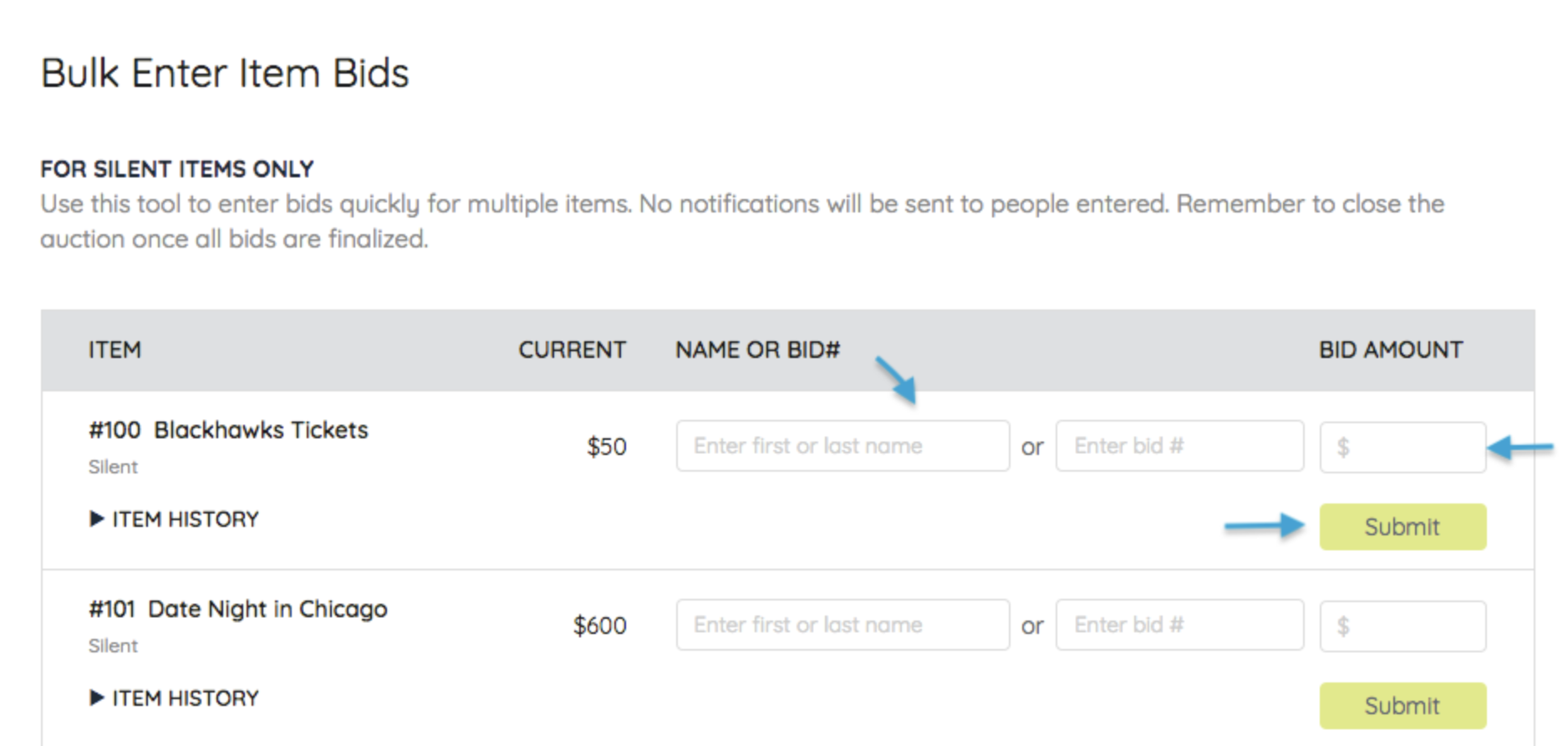Click the $50 current bid value
Image resolution: width=1568 pixels, height=746 pixels.
click(x=606, y=447)
